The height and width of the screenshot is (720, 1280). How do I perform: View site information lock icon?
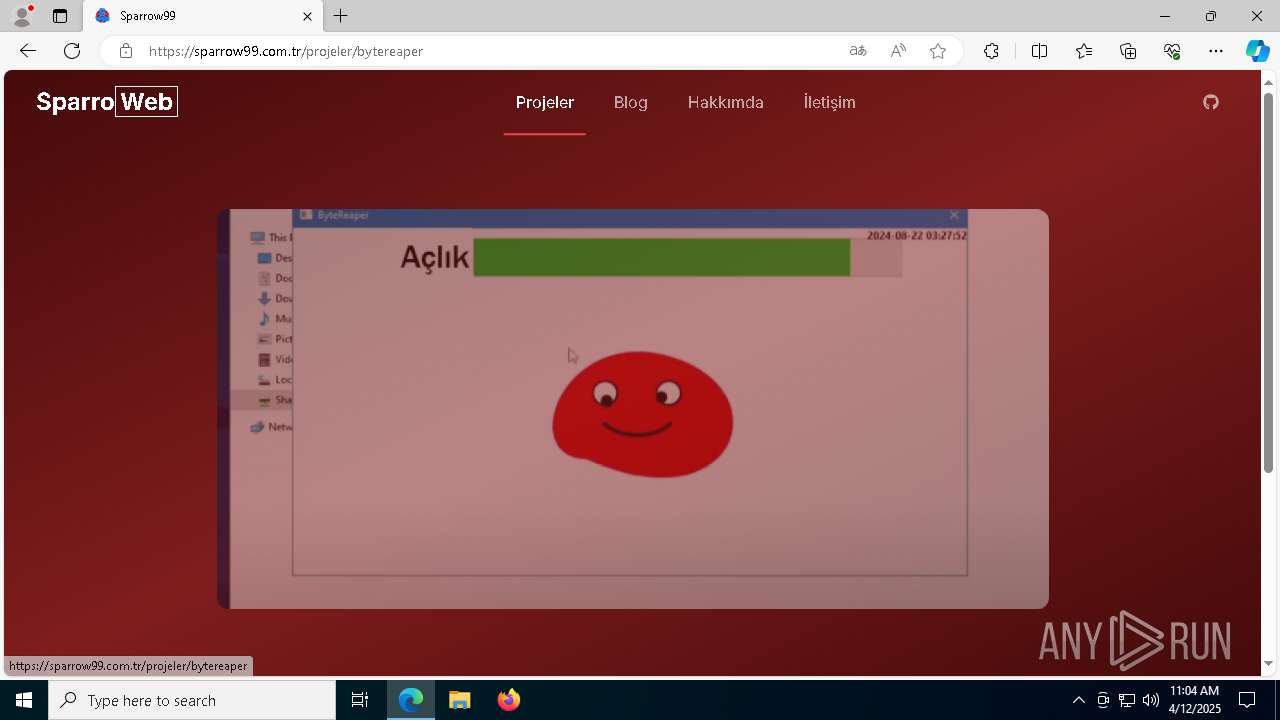[x=125, y=51]
